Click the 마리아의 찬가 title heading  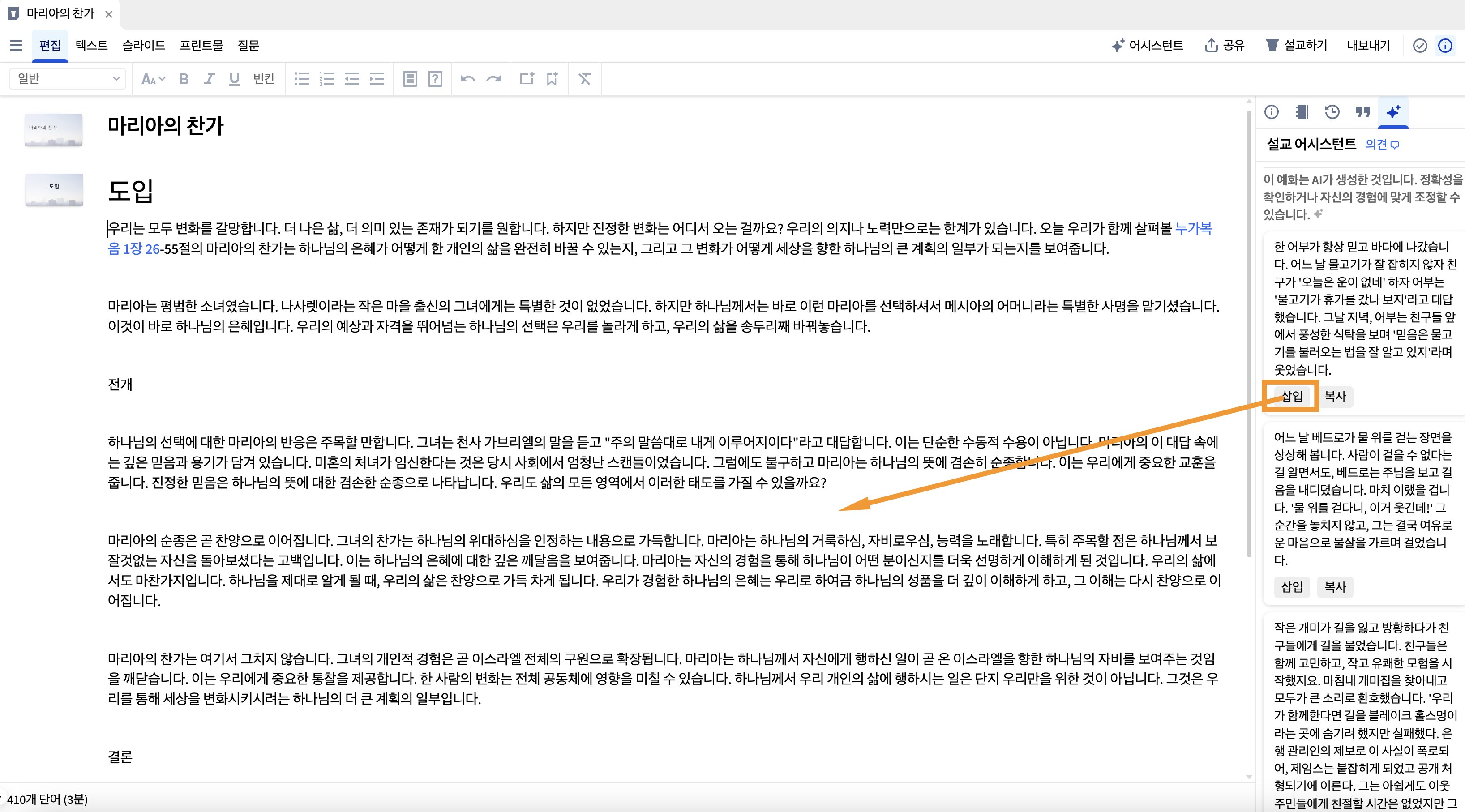coord(166,126)
